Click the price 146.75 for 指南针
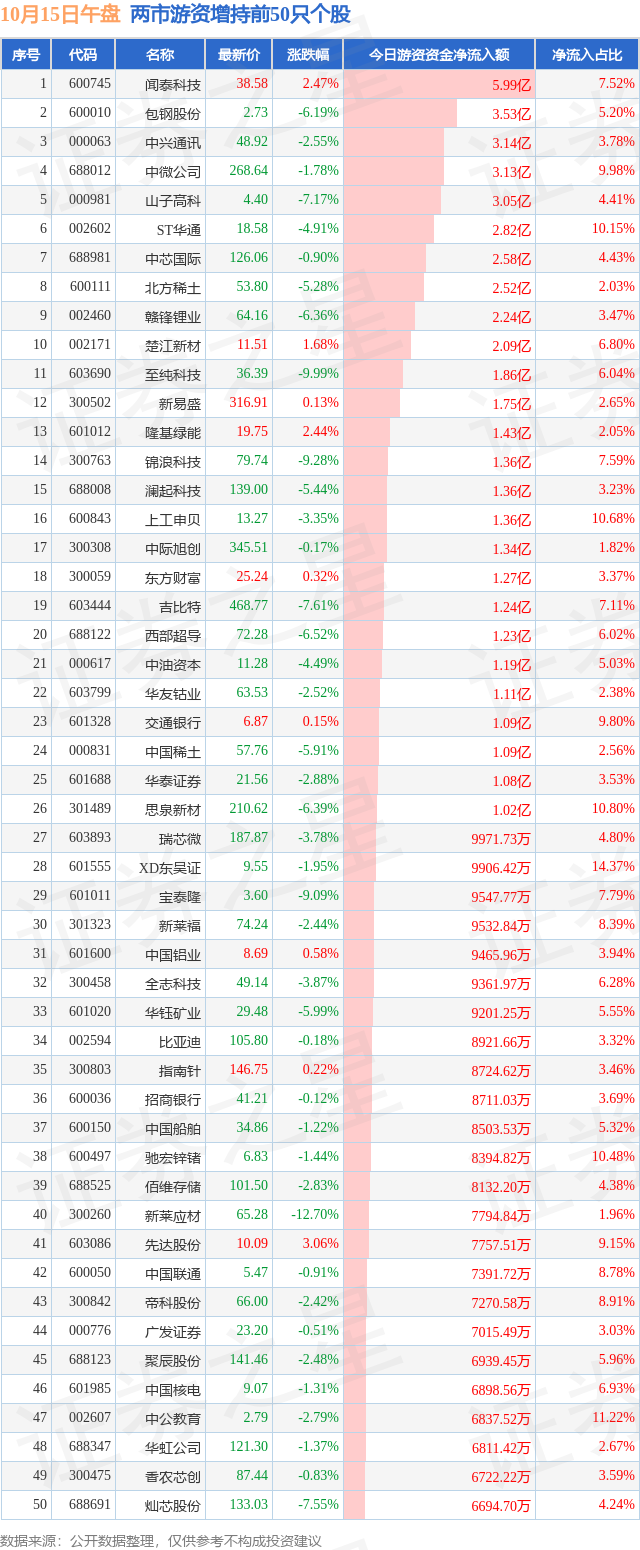Image resolution: width=640 pixels, height=1550 pixels. coord(249,1070)
